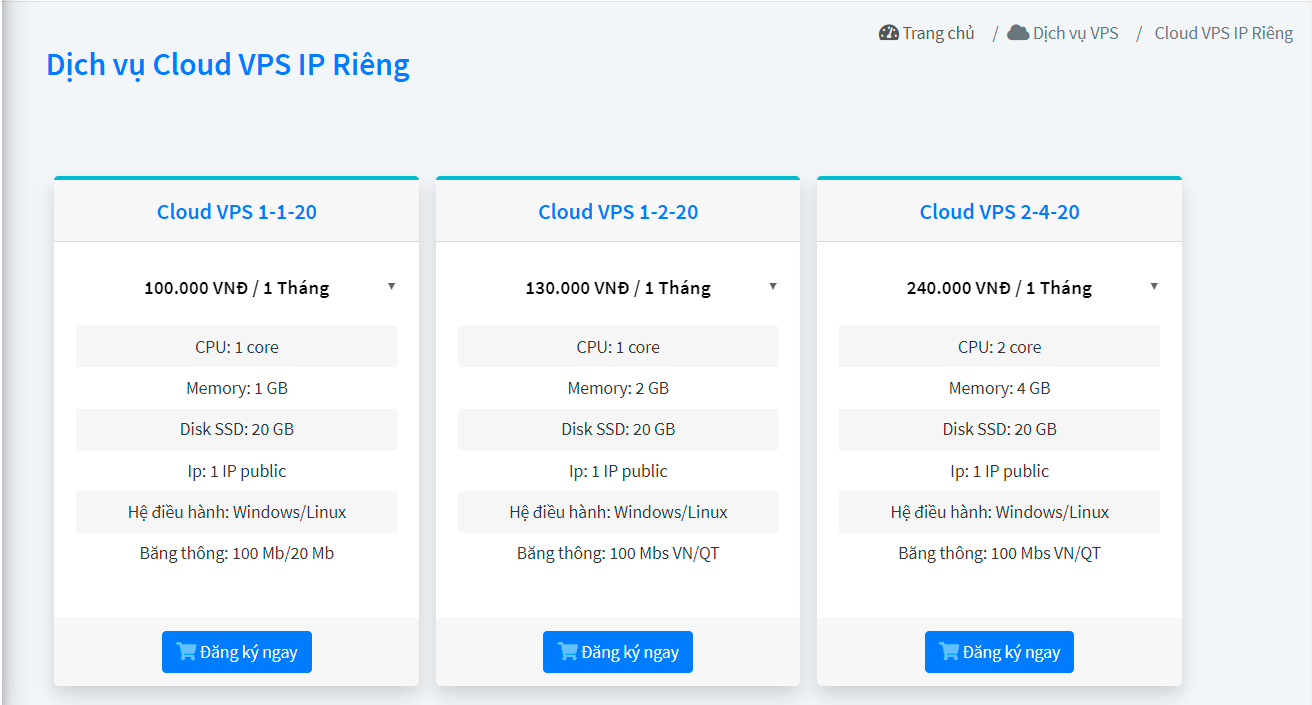Click the Dịch vụ Cloud VPS IP Riêng heading
Viewport: 1312px width, 705px height.
(228, 65)
